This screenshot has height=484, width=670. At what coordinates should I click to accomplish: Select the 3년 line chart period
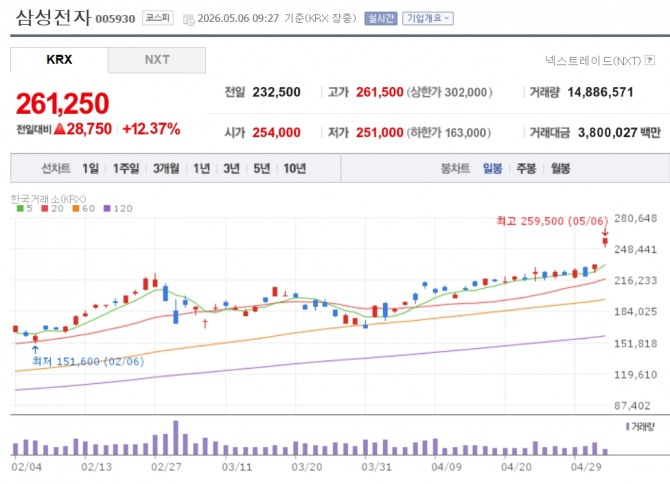click(231, 168)
